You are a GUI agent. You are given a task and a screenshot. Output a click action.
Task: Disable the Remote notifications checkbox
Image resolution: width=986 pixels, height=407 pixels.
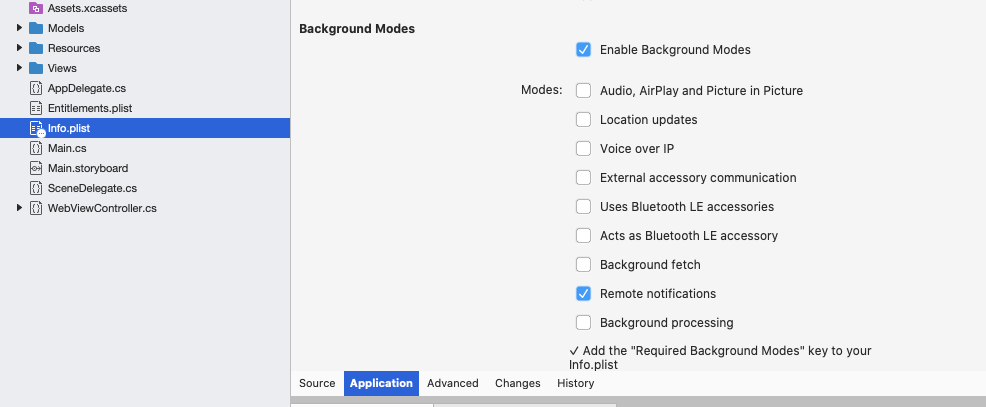[583, 294]
